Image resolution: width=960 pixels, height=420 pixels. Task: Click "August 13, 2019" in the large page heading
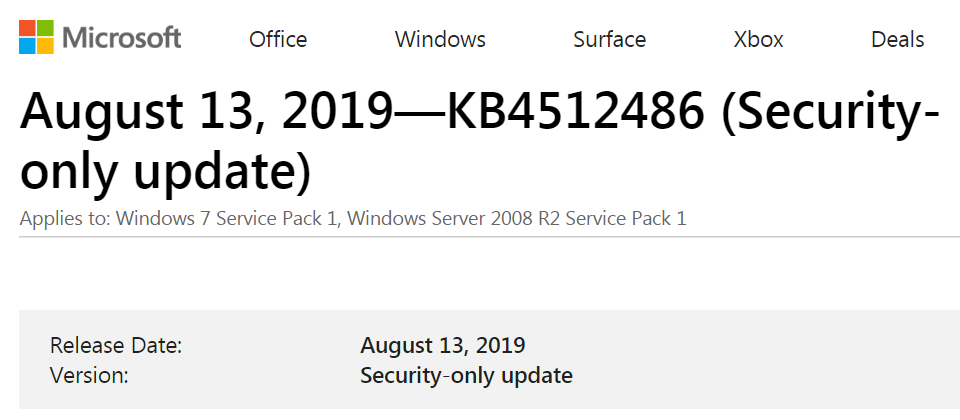pos(206,113)
